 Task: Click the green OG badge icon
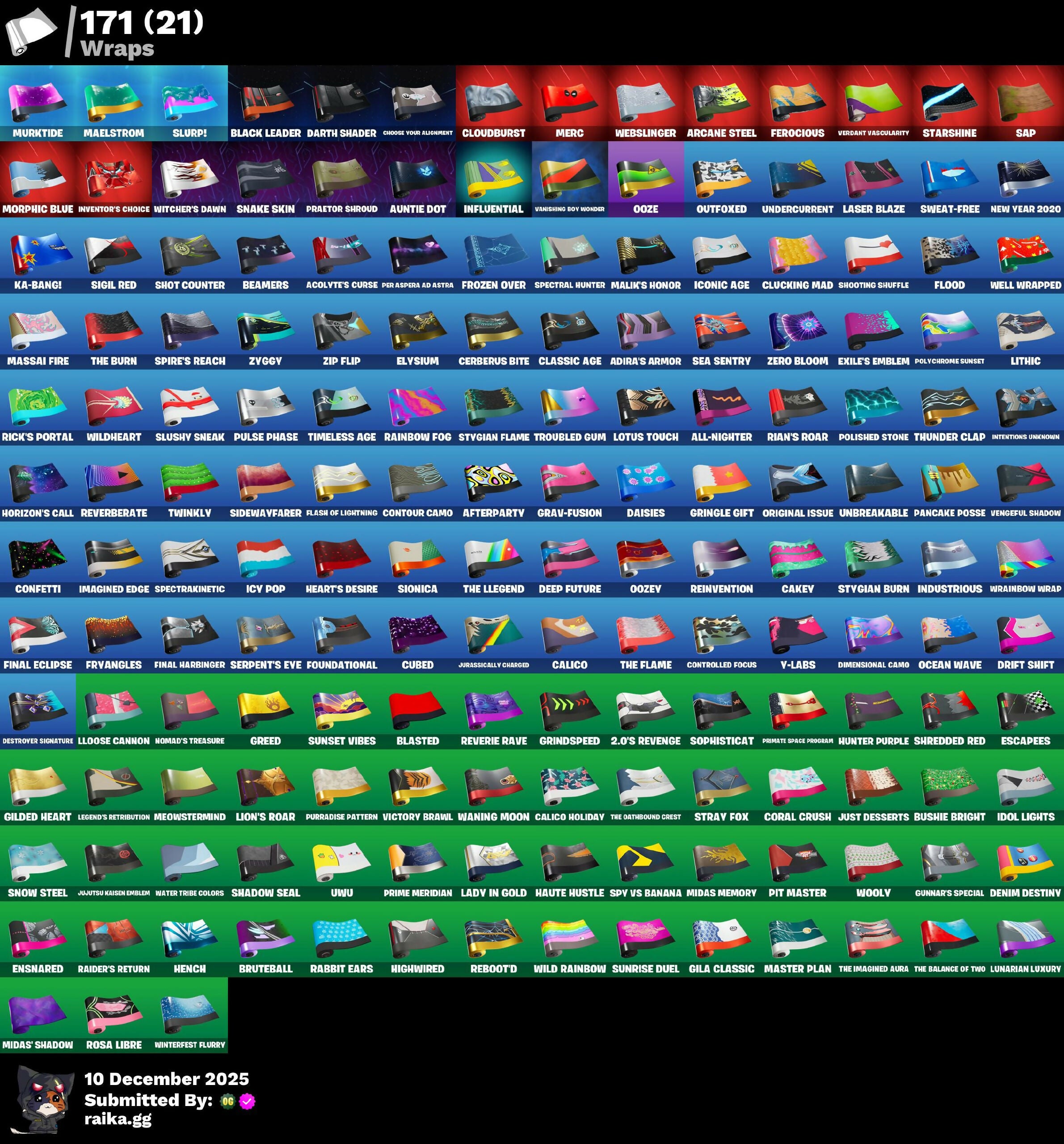(228, 1101)
